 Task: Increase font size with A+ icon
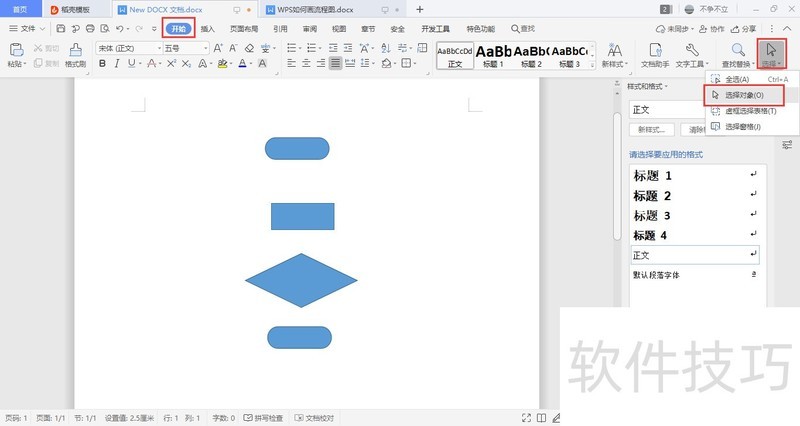pos(218,48)
